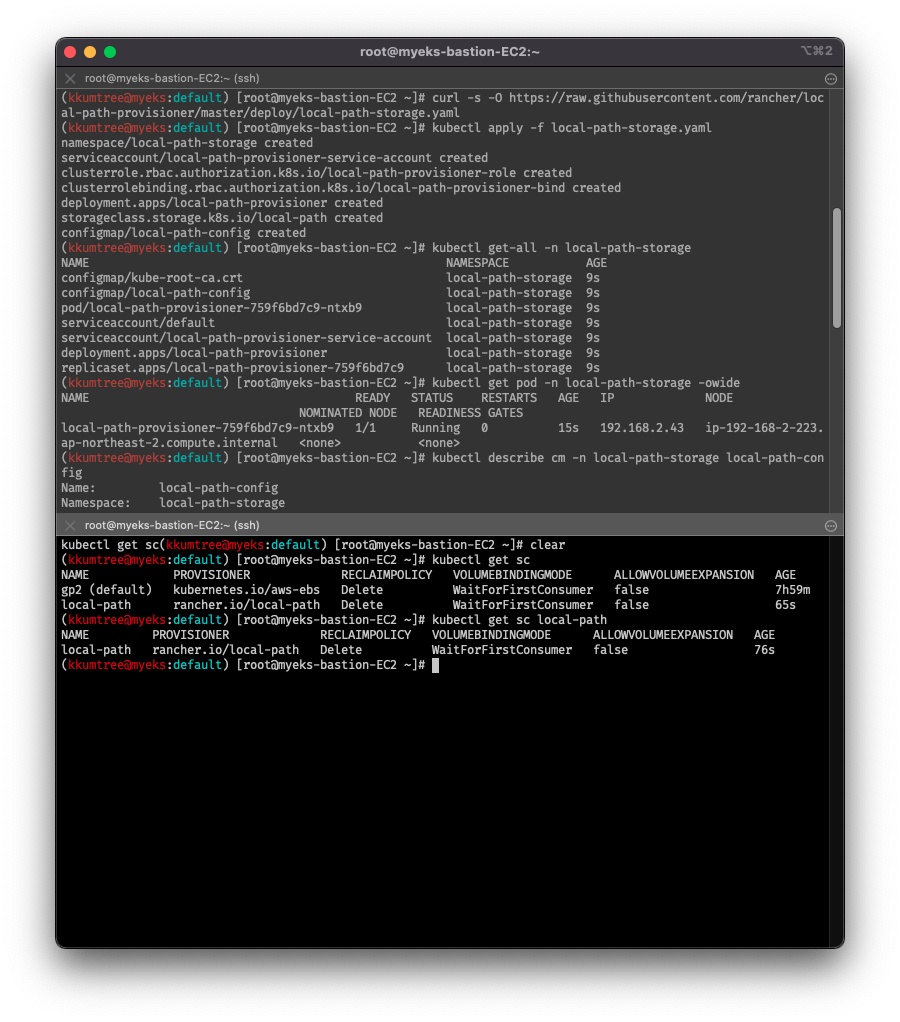Select the top pane title 'root@myeks-bastion-EC2:~ (ssh)'

(172, 78)
